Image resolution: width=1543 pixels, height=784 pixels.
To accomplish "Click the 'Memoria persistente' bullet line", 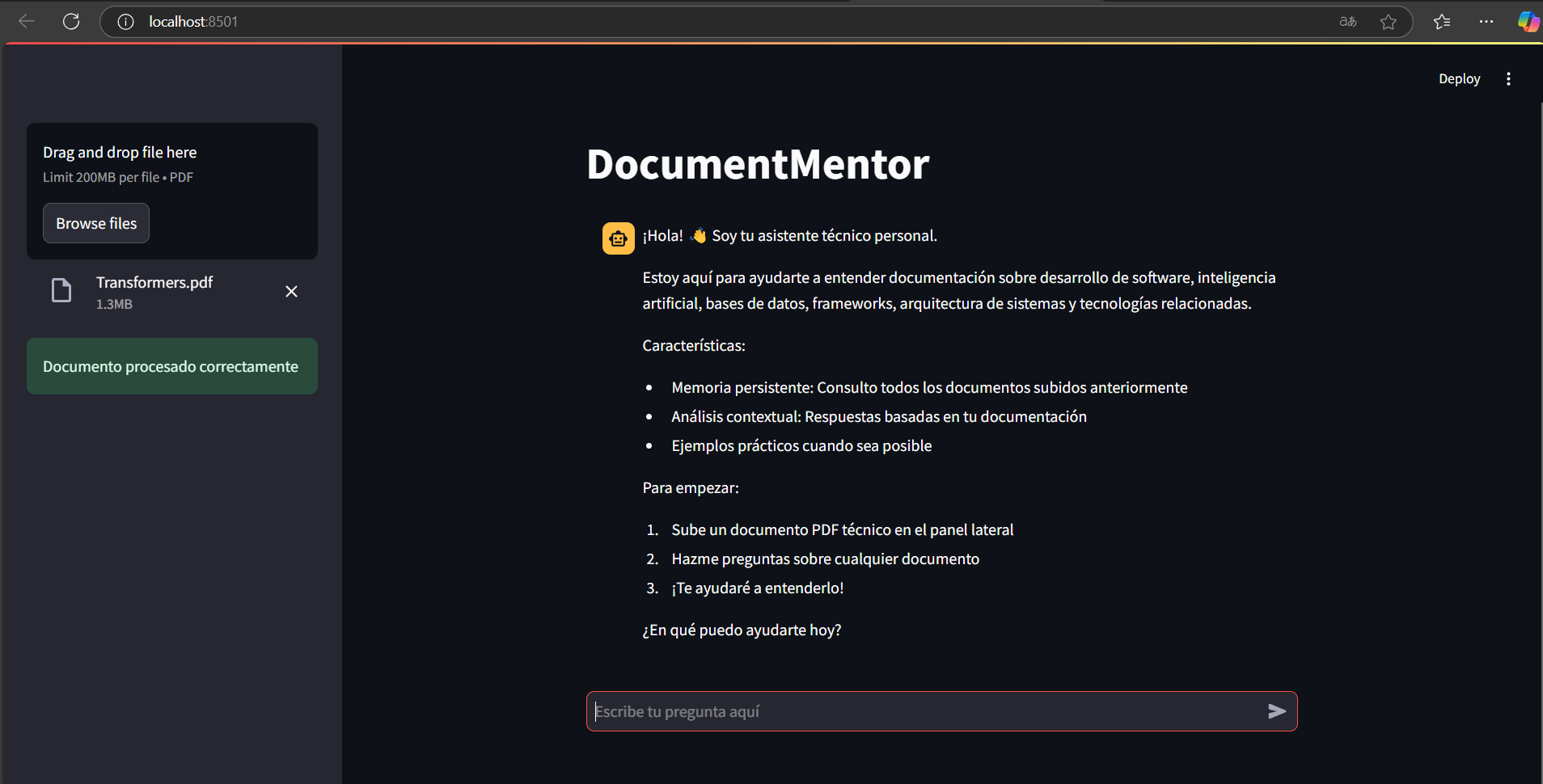I will [929, 387].
